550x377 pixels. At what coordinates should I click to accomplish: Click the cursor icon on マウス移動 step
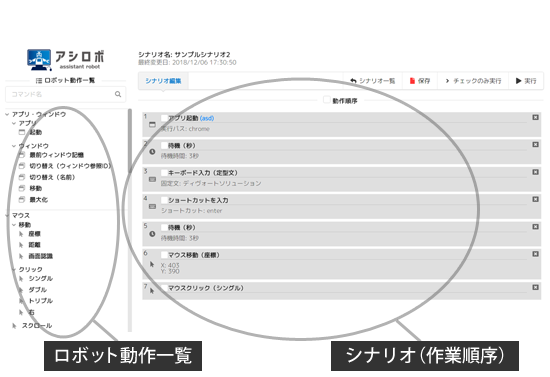152,264
